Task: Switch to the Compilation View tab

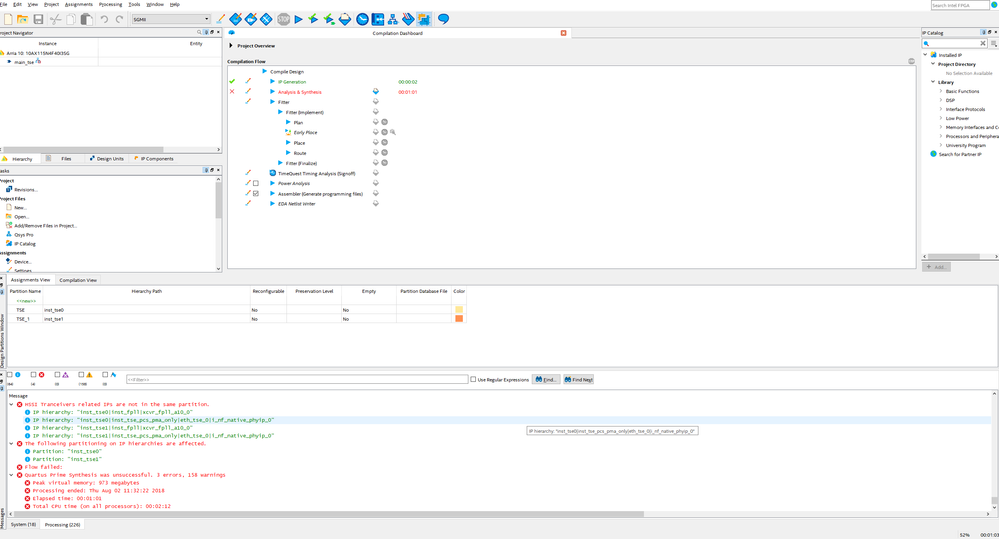Action: (x=78, y=280)
